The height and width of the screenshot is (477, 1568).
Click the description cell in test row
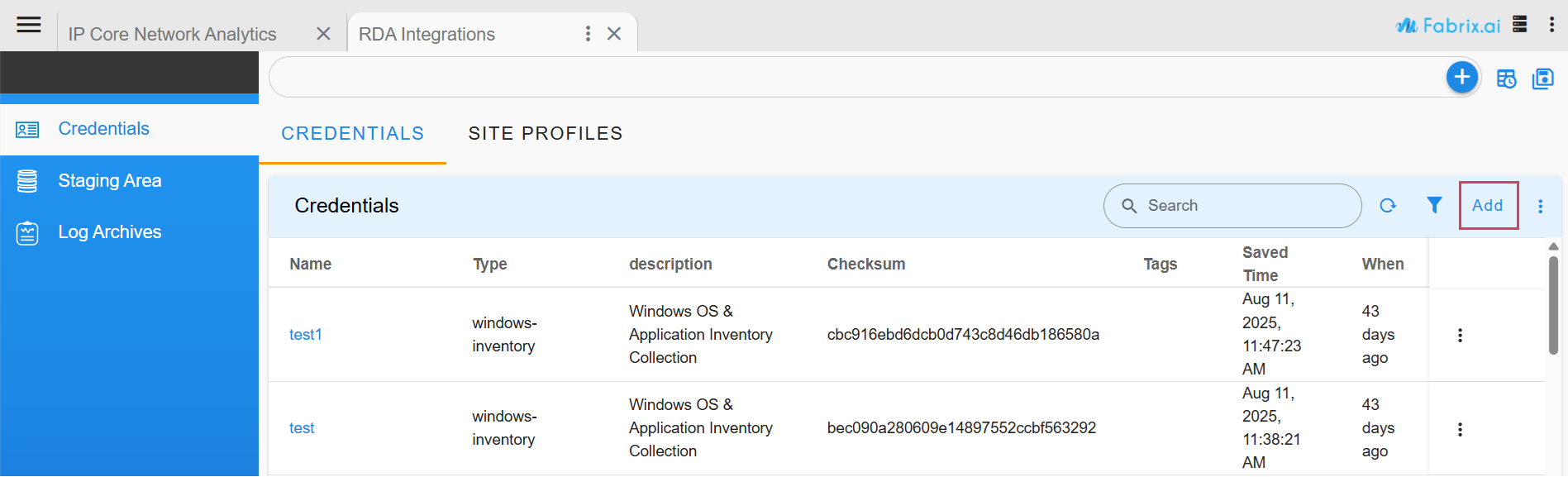pyautogui.click(x=701, y=428)
